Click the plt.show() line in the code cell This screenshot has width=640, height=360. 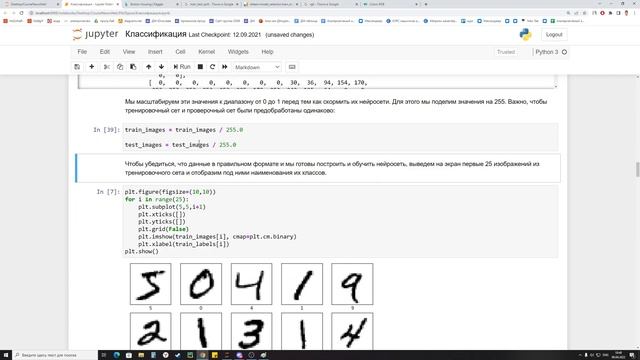point(142,251)
